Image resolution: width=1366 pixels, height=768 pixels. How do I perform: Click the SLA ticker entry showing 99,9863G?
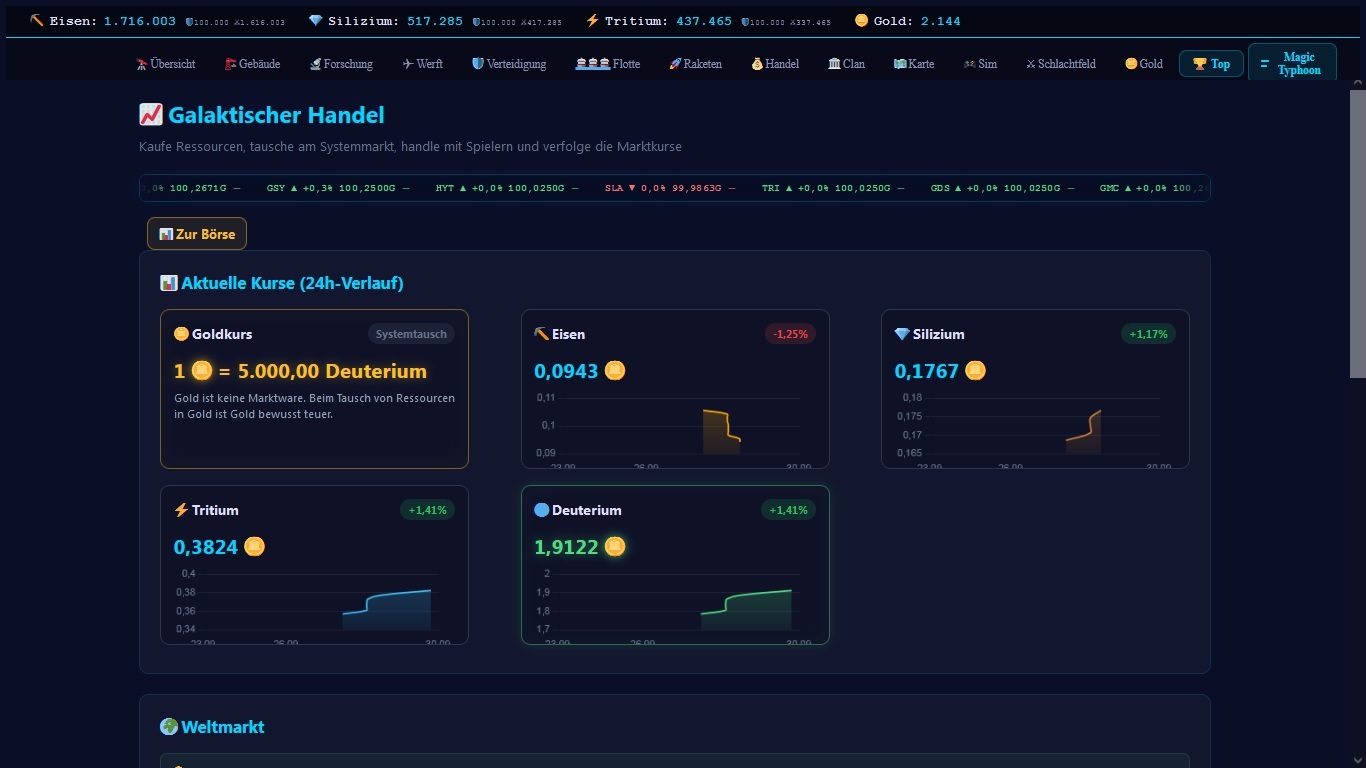point(670,188)
